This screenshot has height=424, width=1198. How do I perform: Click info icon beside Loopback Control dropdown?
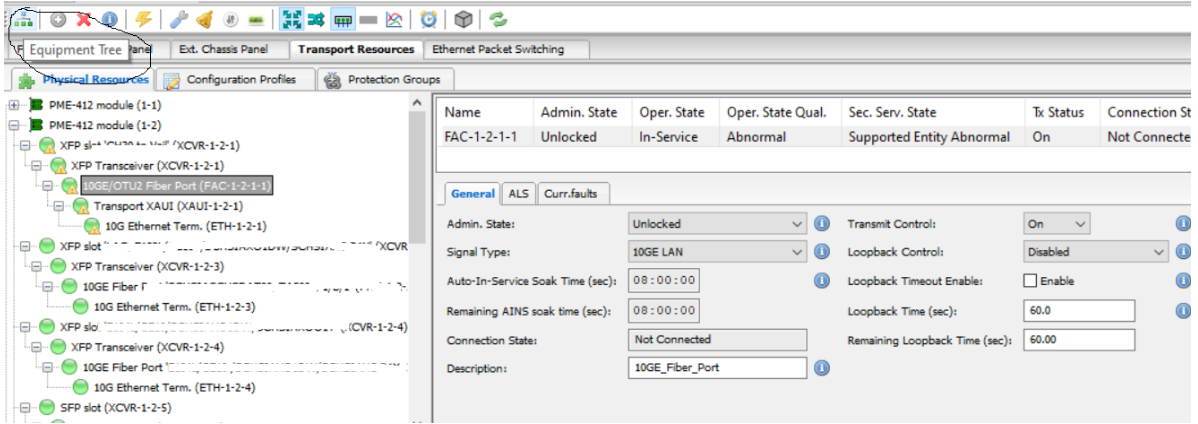[x=1183, y=251]
